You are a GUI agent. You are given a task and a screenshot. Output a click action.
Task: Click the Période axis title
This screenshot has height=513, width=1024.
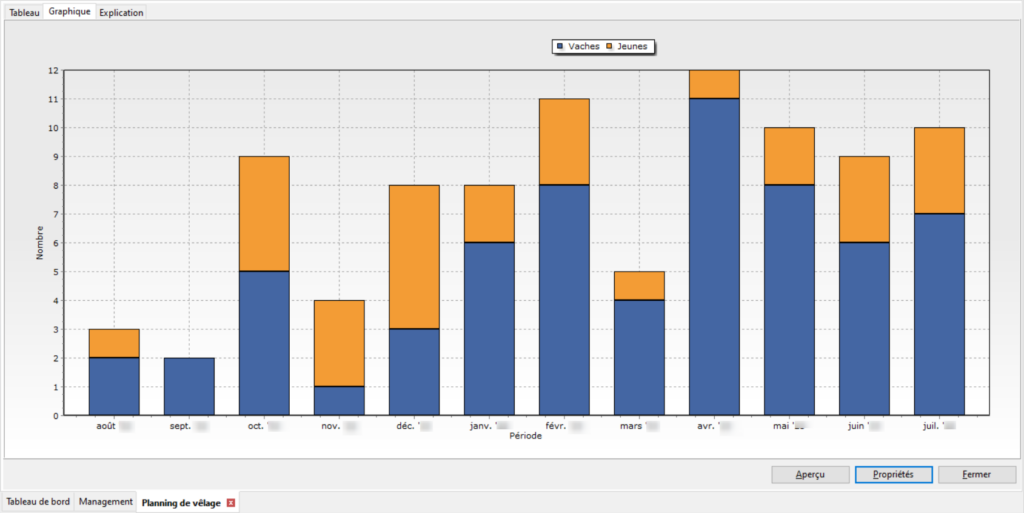[x=525, y=436]
